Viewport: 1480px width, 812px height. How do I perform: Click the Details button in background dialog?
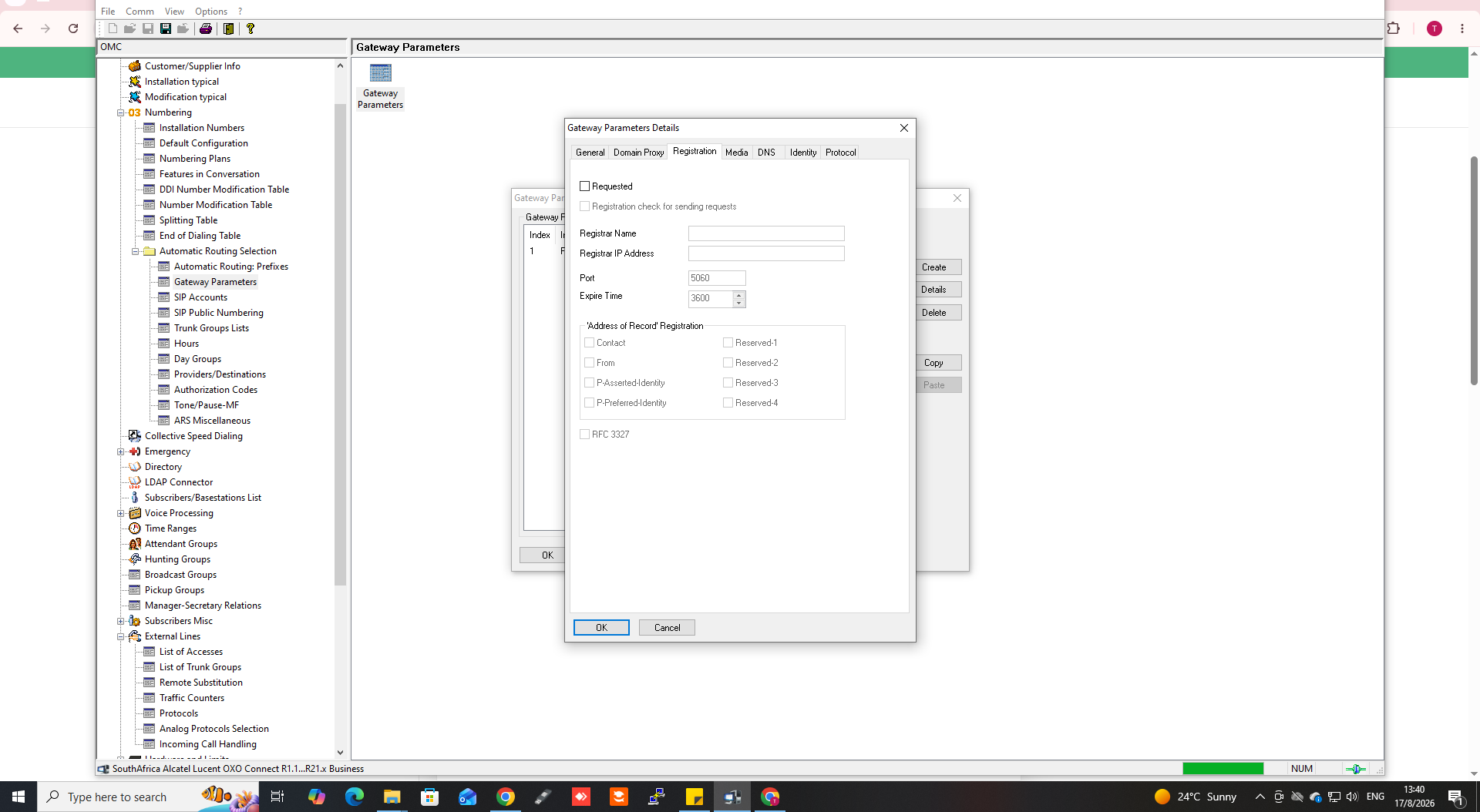pyautogui.click(x=938, y=290)
